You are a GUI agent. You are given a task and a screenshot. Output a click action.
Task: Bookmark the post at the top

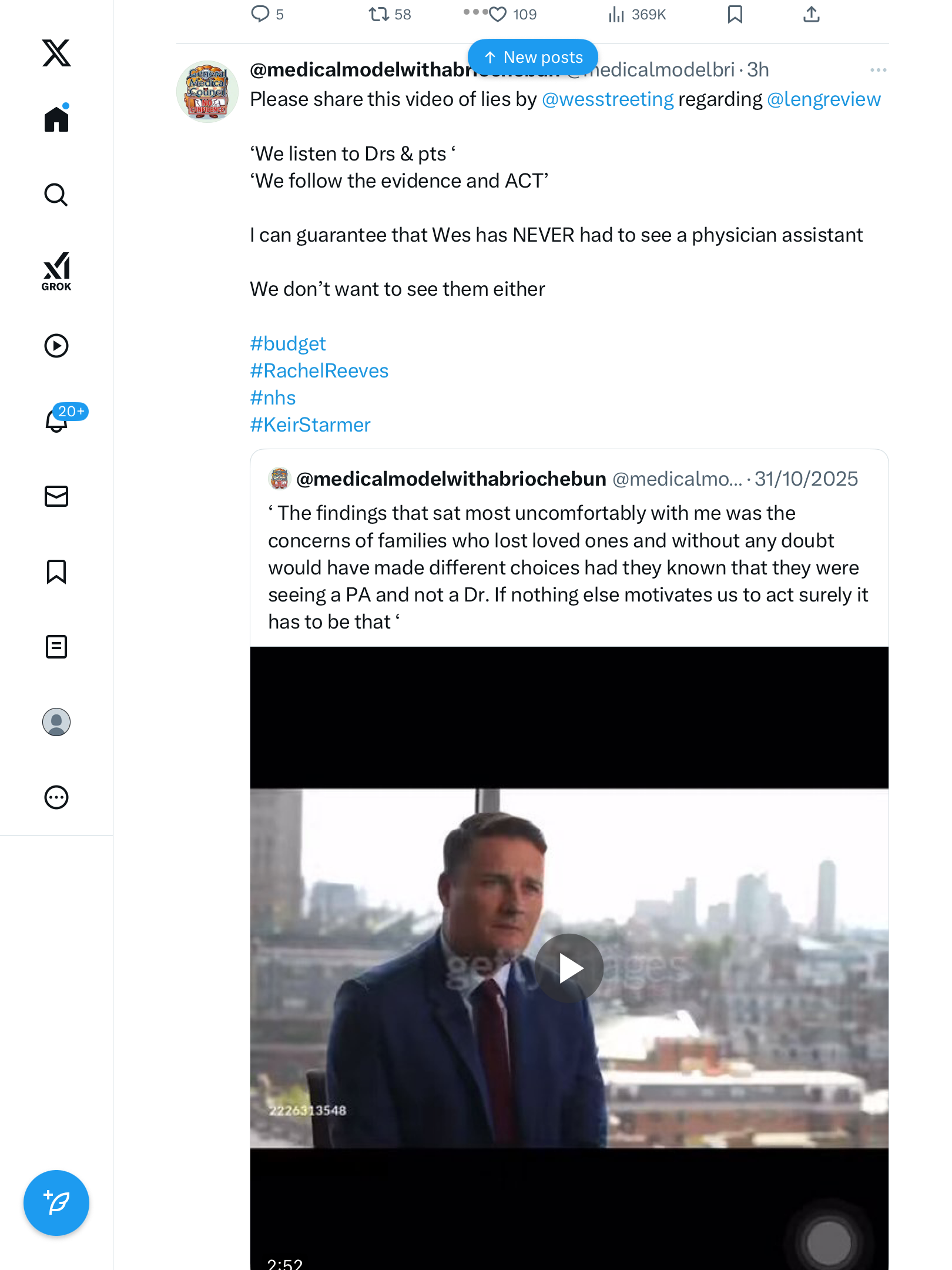tap(735, 14)
